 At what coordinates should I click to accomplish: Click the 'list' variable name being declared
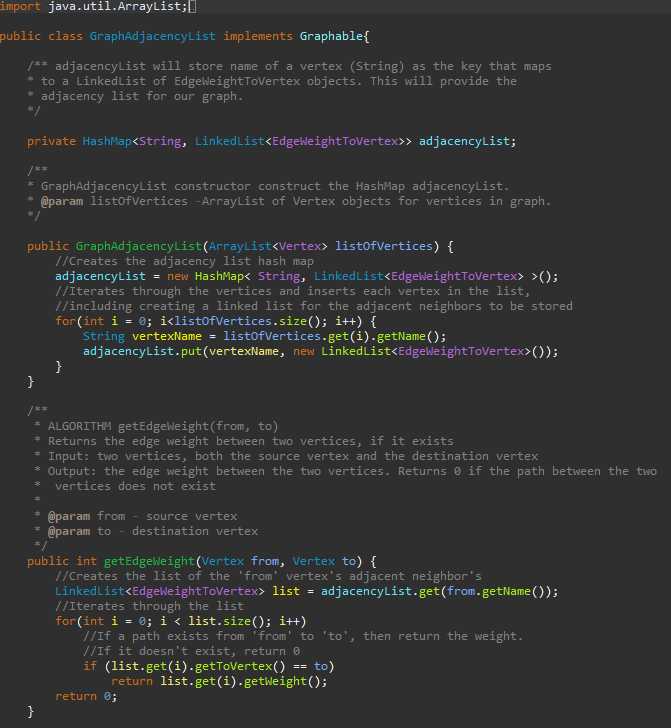click(286, 592)
